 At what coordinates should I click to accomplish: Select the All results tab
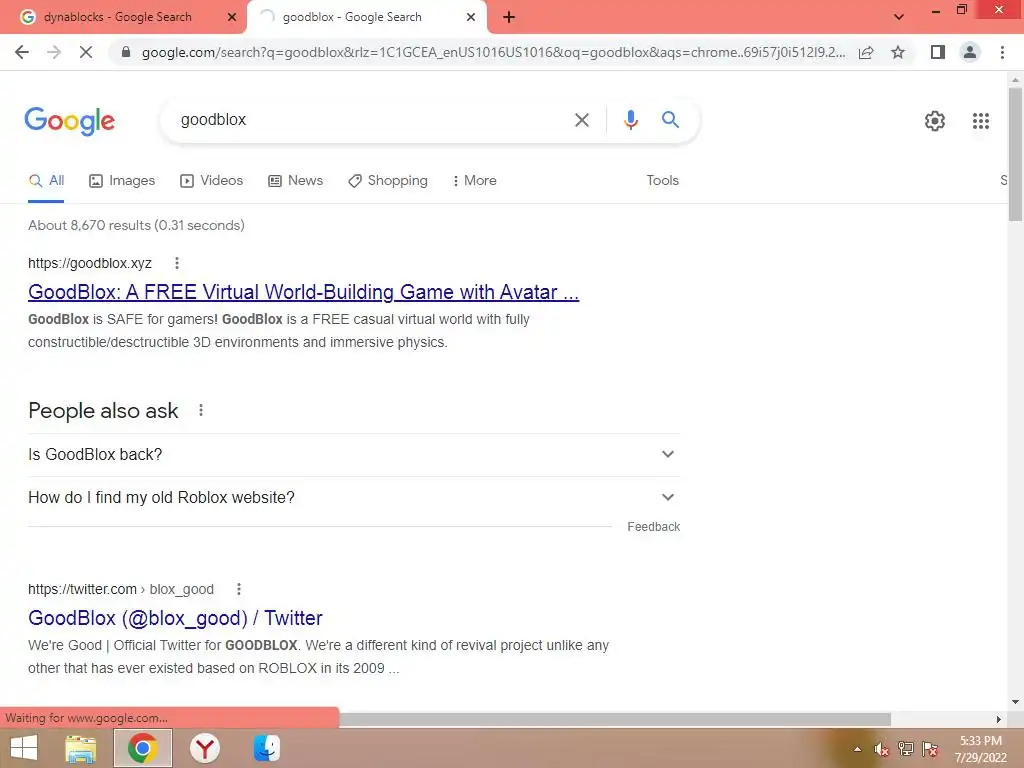pyautogui.click(x=46, y=180)
